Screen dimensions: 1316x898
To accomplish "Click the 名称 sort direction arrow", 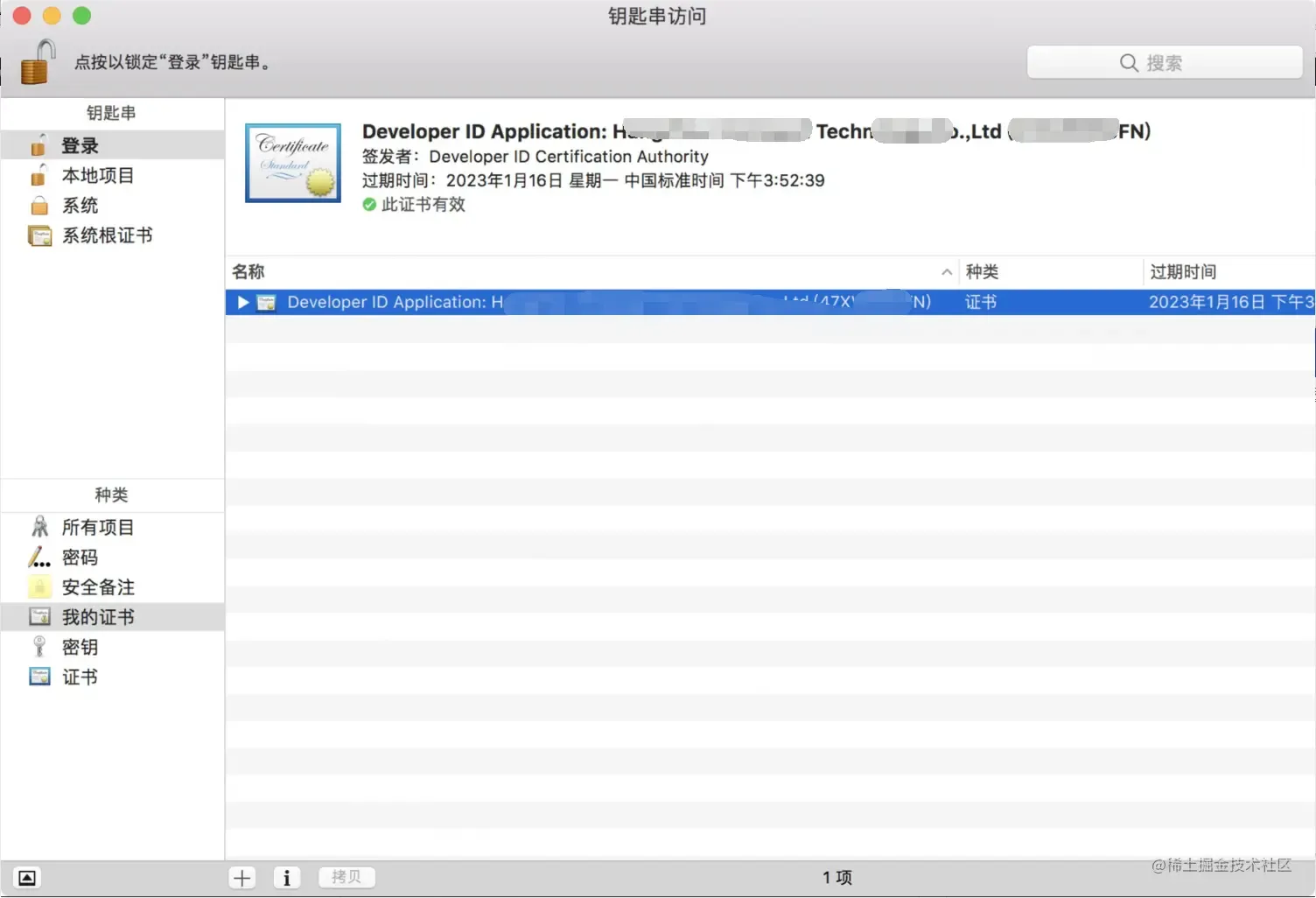I will click(x=946, y=272).
